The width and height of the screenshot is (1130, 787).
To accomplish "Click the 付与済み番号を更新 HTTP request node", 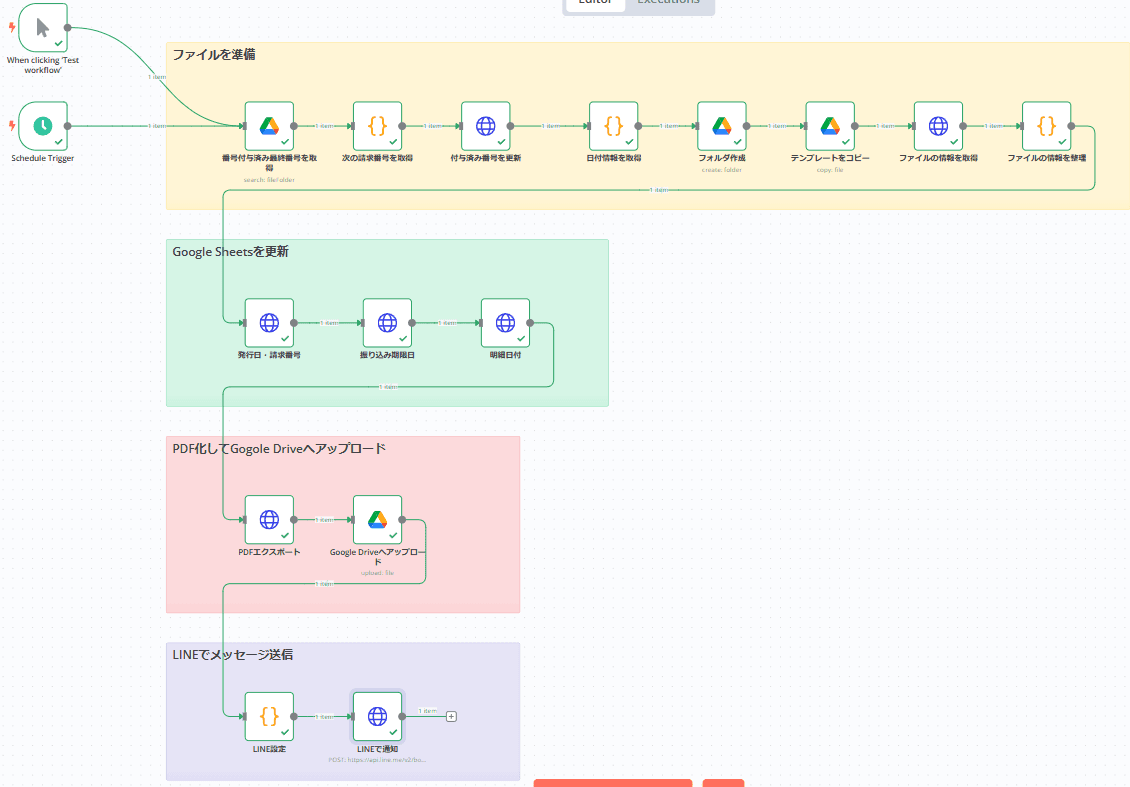I will (x=485, y=126).
